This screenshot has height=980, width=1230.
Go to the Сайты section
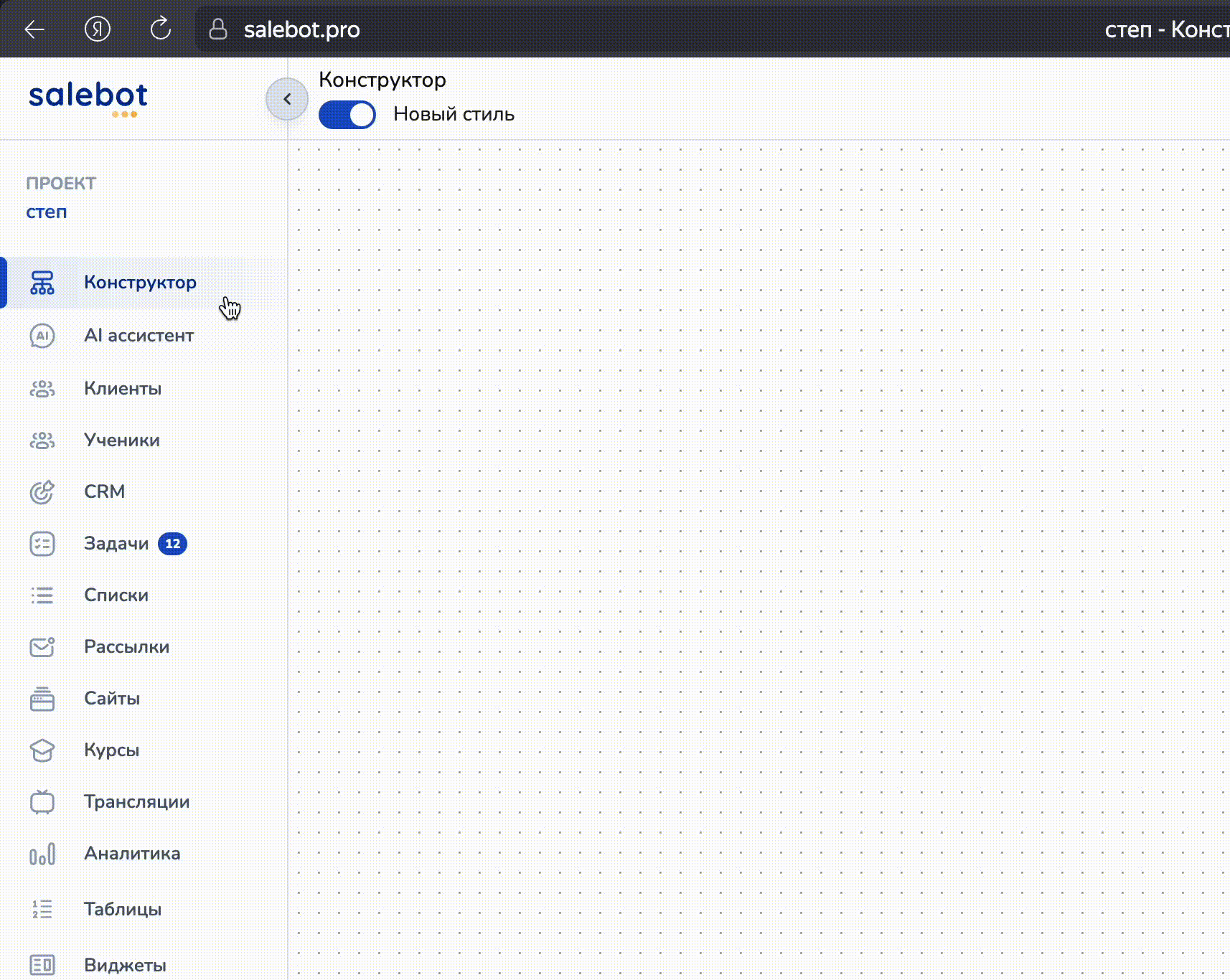(111, 699)
